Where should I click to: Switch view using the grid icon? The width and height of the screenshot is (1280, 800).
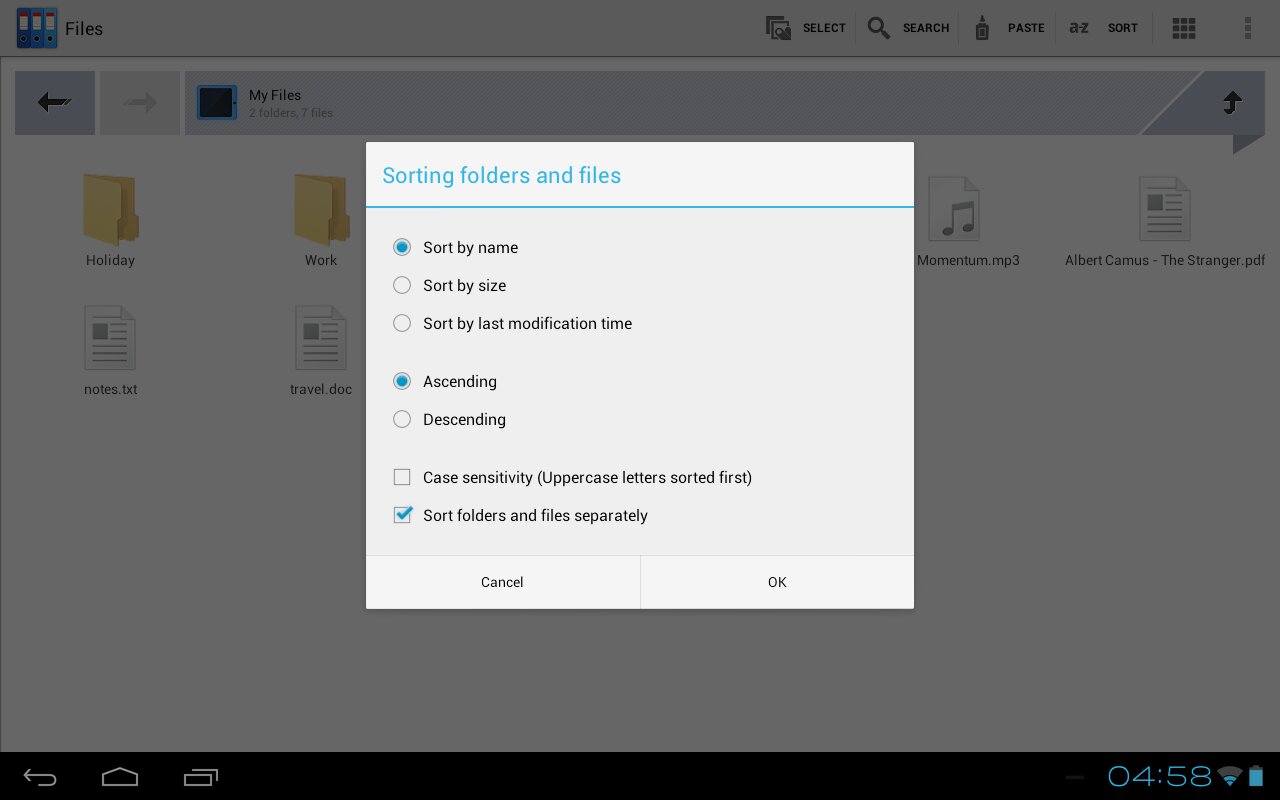1184,28
